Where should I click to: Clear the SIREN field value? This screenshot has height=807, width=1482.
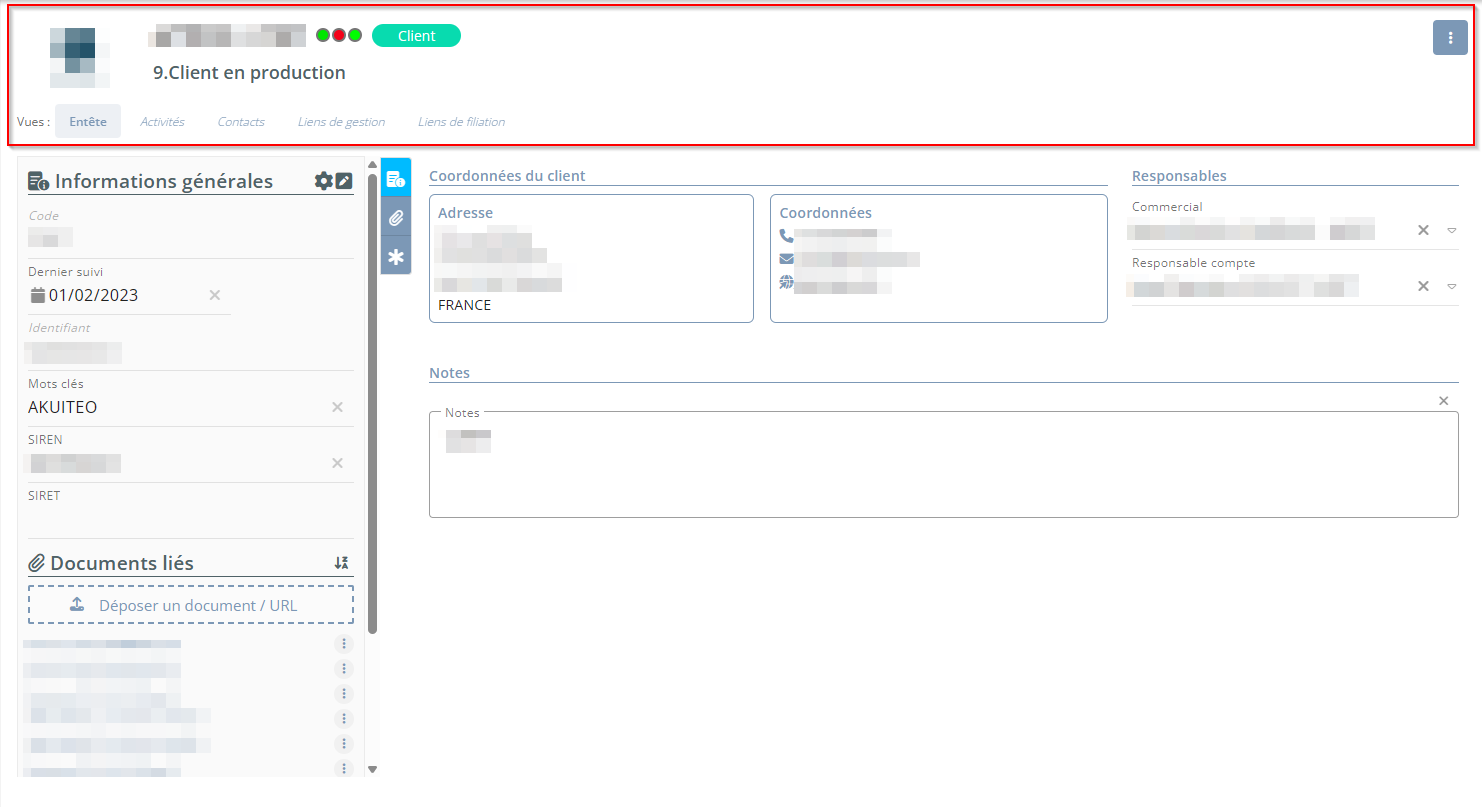[x=337, y=463]
